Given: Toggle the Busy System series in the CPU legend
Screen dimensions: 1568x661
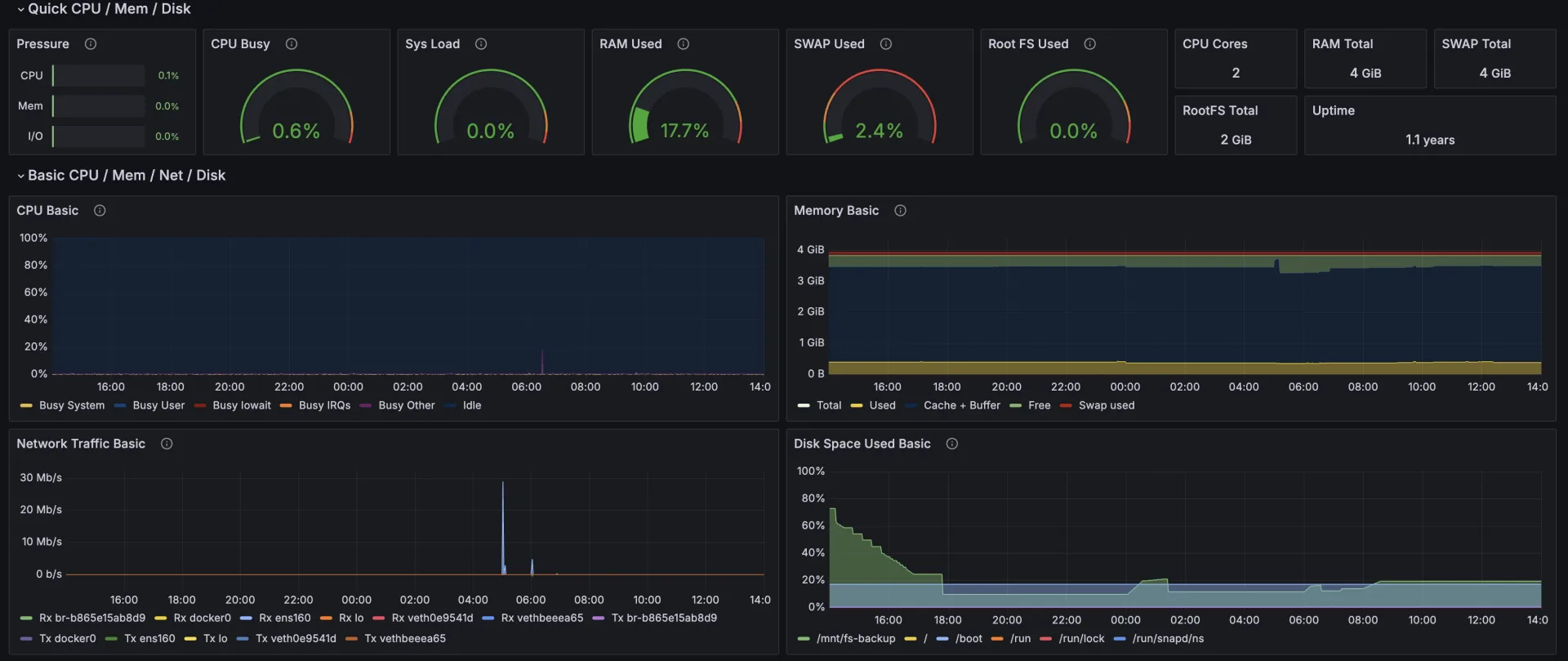Looking at the screenshot, I should (72, 405).
